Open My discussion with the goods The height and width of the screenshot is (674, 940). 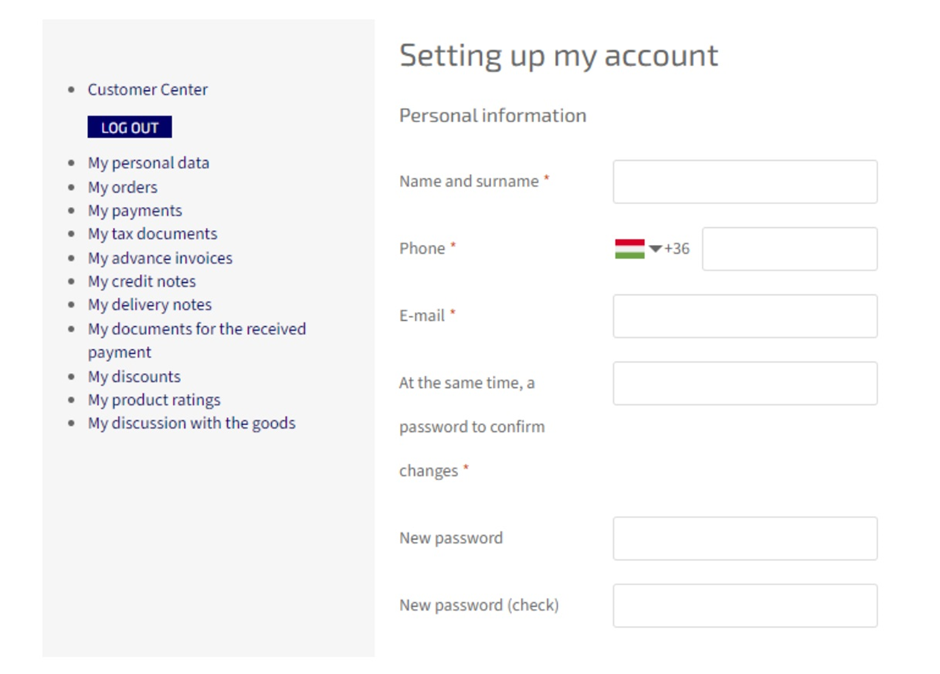(x=192, y=423)
